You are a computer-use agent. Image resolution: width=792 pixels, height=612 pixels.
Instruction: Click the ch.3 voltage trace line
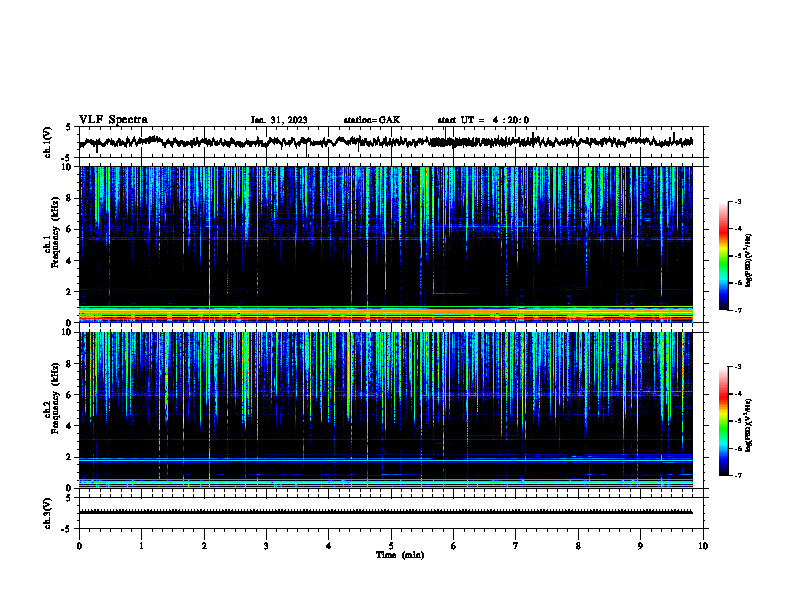[386, 512]
